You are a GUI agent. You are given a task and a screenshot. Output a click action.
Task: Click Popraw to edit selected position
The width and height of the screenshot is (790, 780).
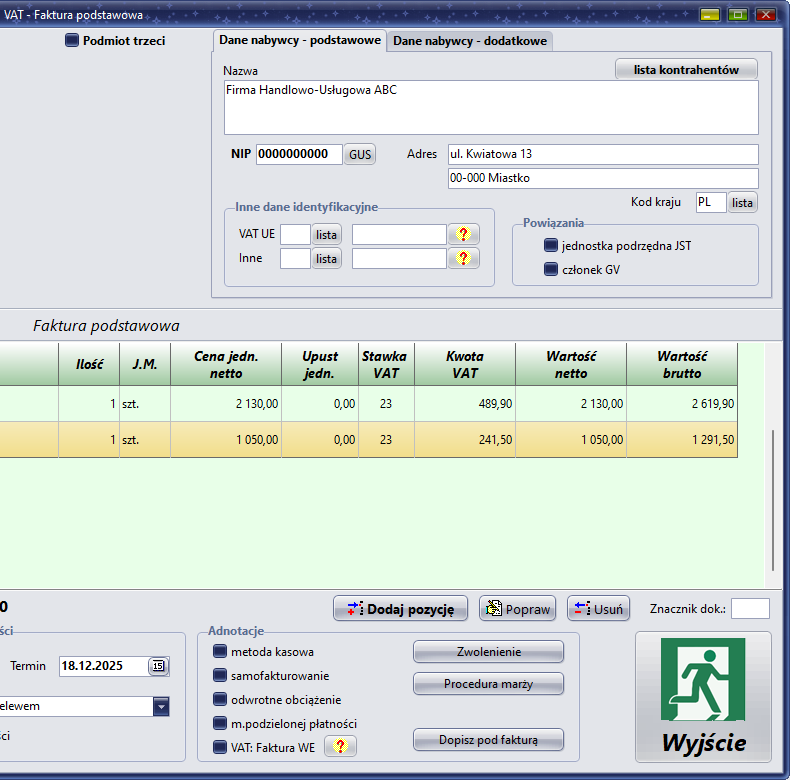point(517,609)
